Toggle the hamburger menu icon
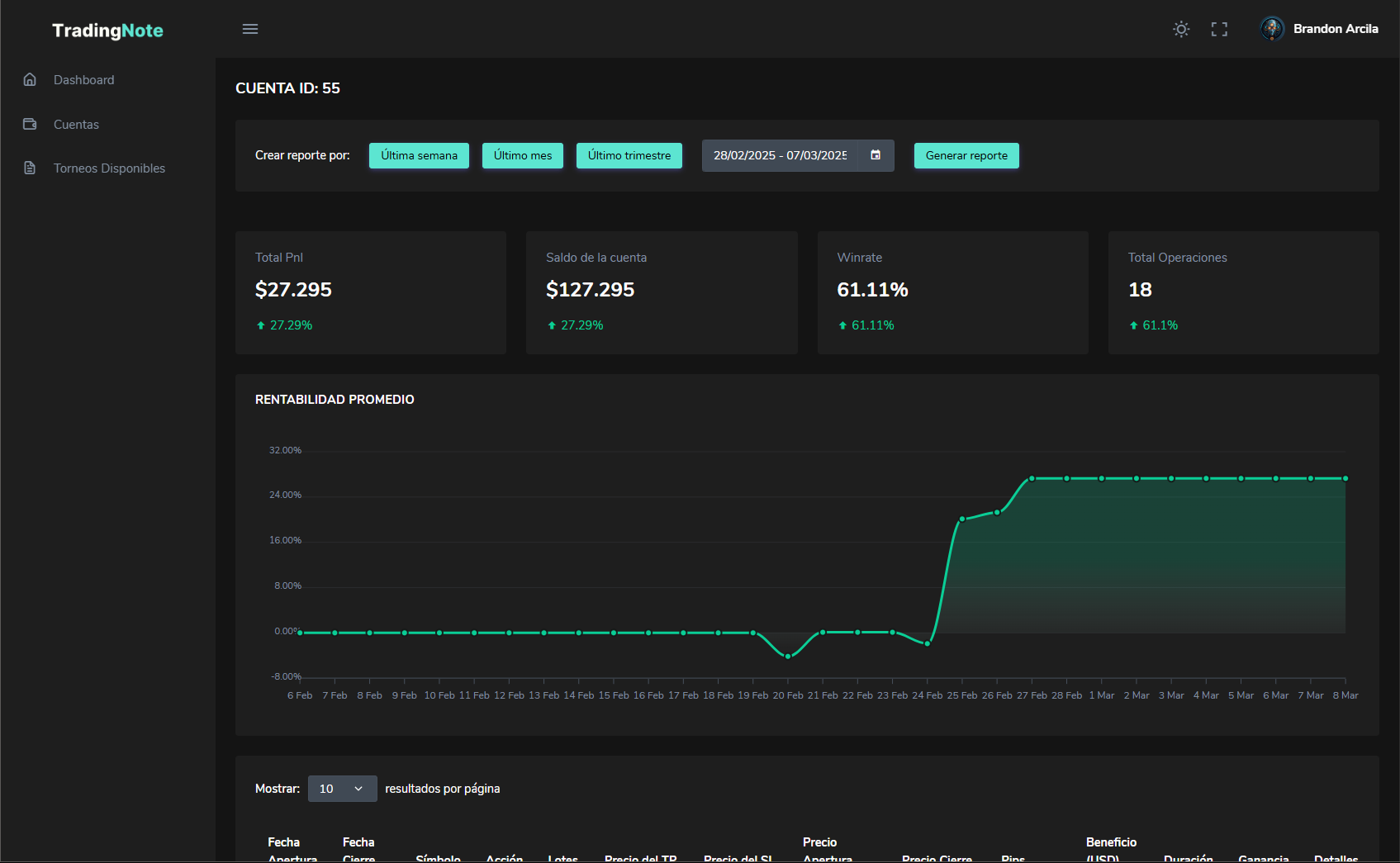Image resolution: width=1400 pixels, height=863 pixels. coord(250,29)
